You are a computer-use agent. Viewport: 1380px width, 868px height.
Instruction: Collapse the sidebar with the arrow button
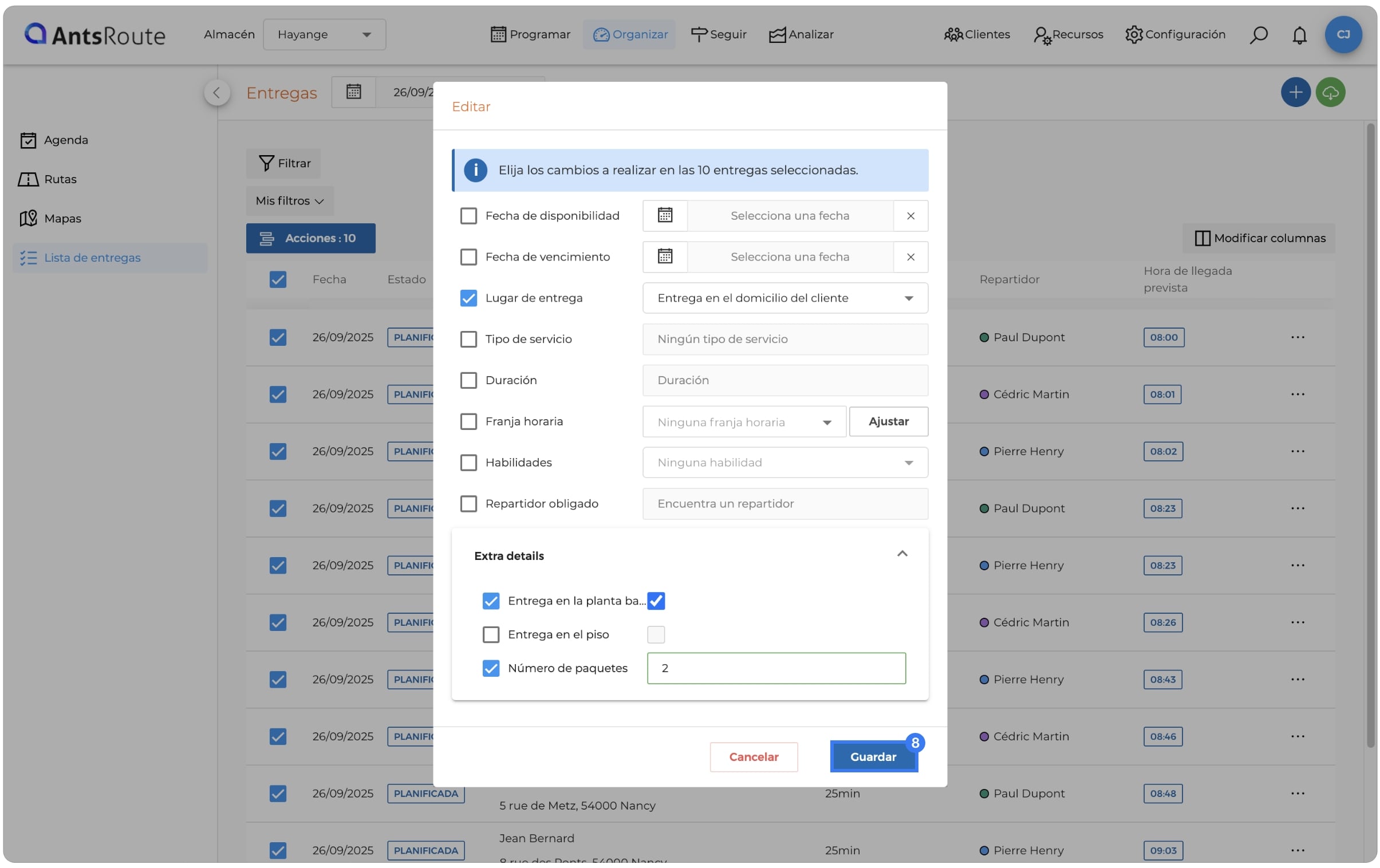pyautogui.click(x=216, y=92)
